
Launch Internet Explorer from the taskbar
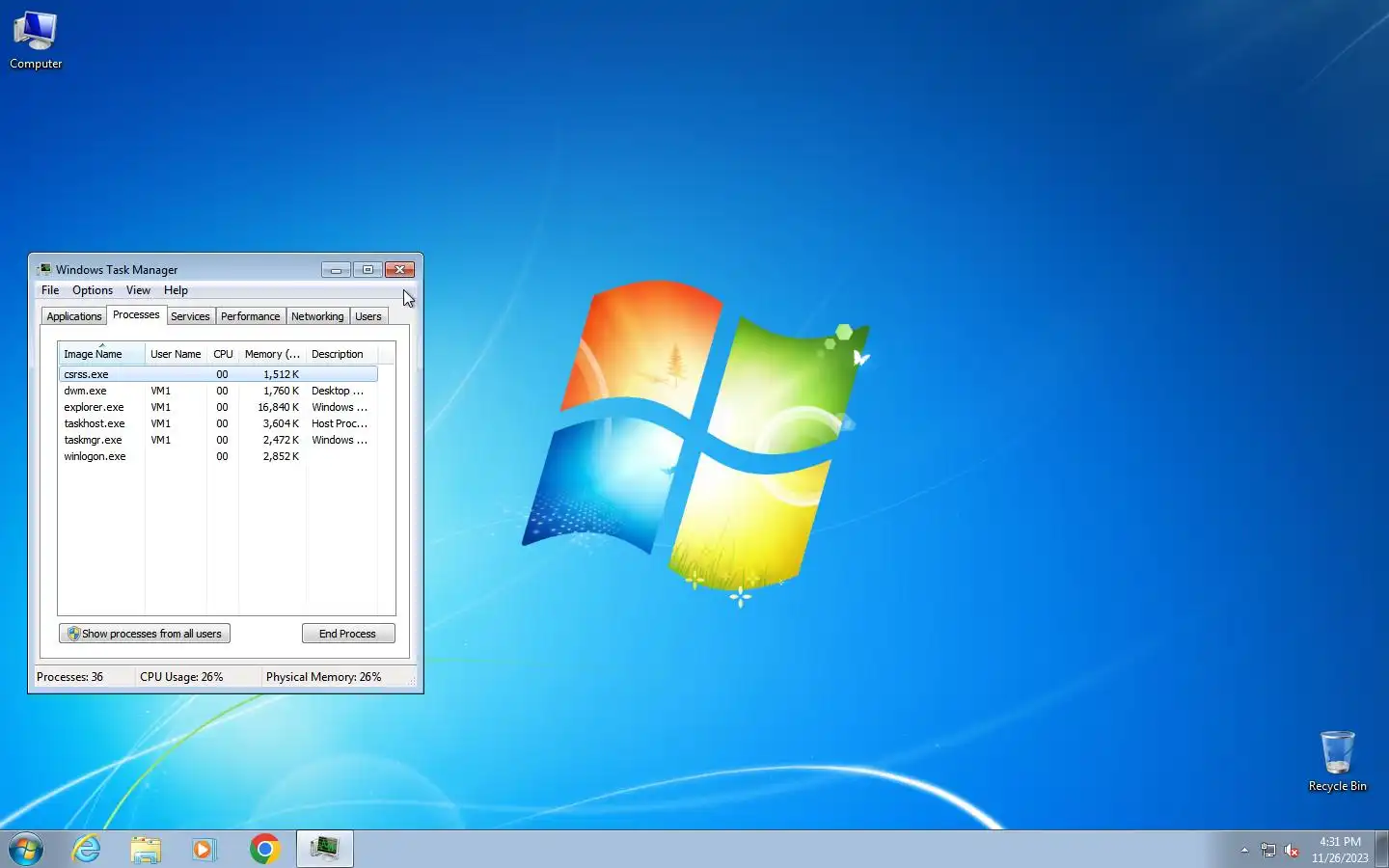coord(87,849)
